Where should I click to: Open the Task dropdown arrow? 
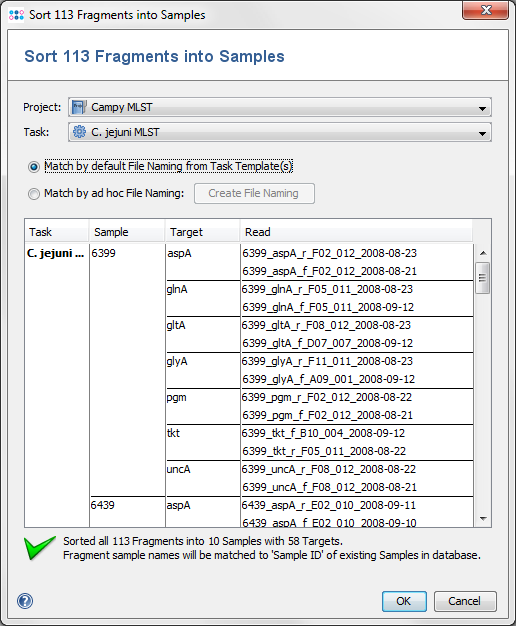(482, 133)
